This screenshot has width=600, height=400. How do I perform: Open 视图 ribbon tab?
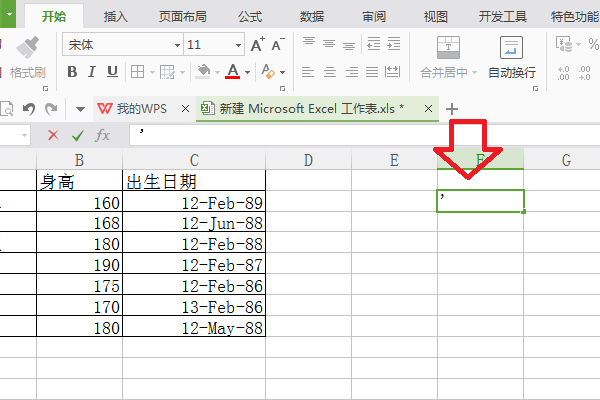pos(435,16)
